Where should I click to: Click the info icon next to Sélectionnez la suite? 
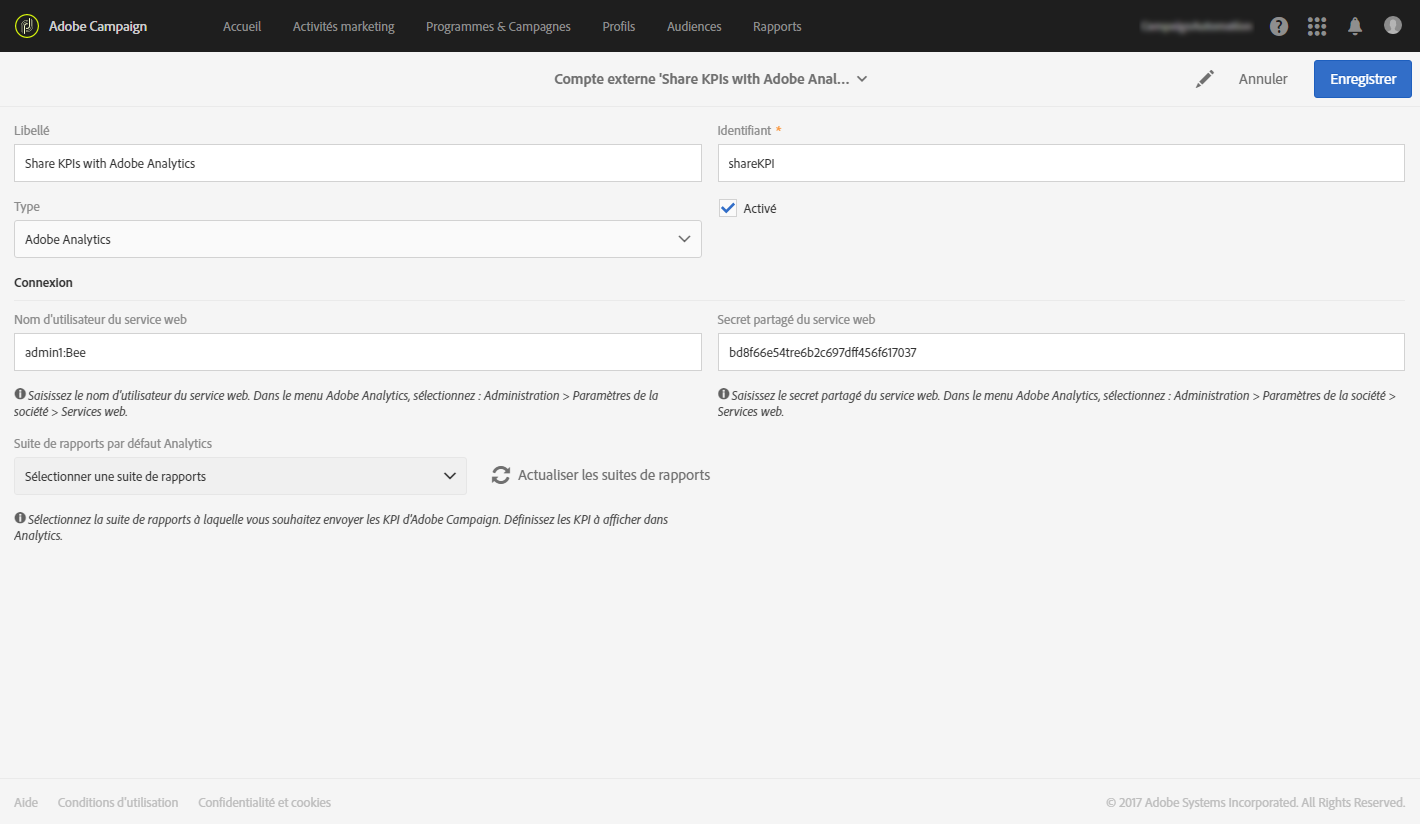tap(20, 520)
